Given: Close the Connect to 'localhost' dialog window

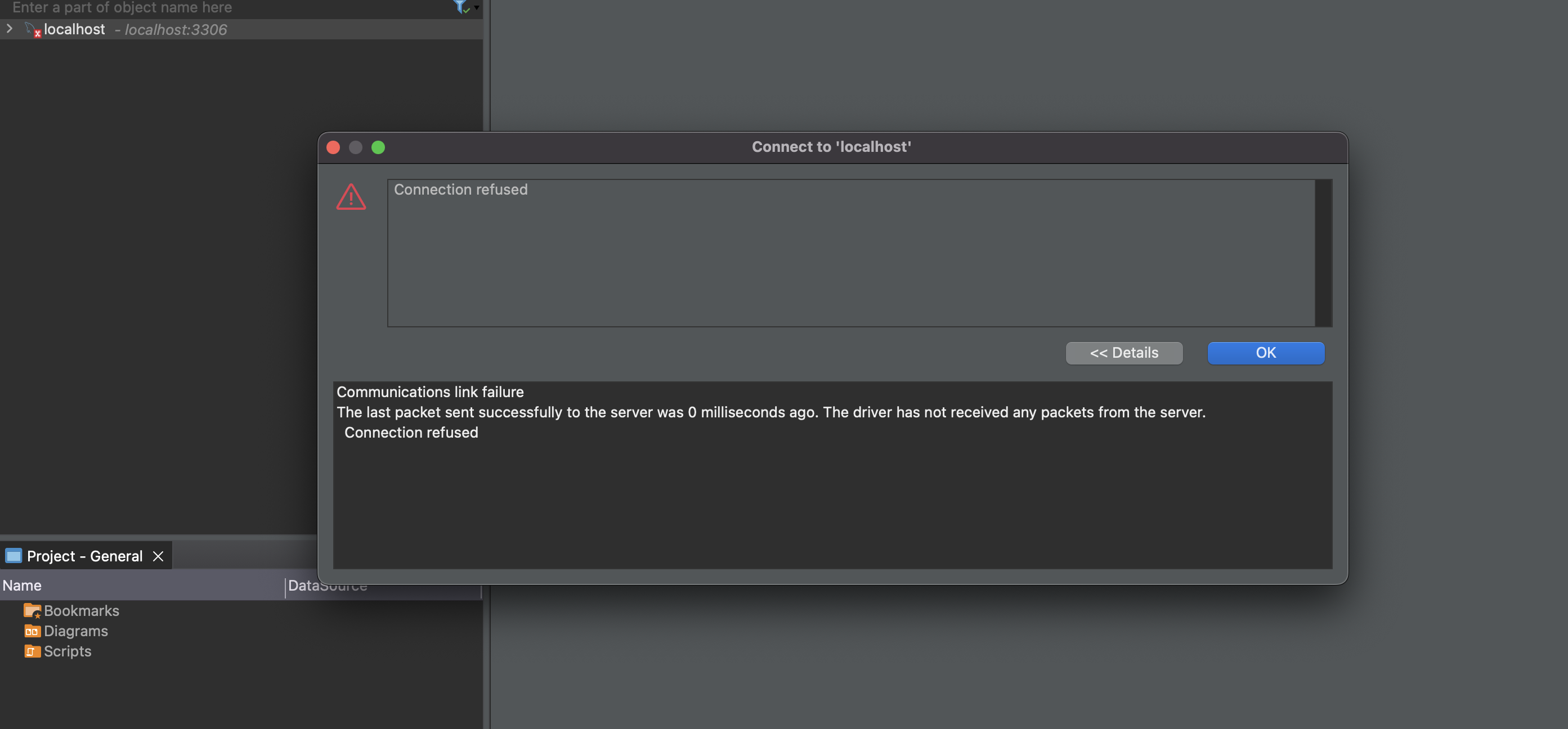Looking at the screenshot, I should (x=333, y=147).
